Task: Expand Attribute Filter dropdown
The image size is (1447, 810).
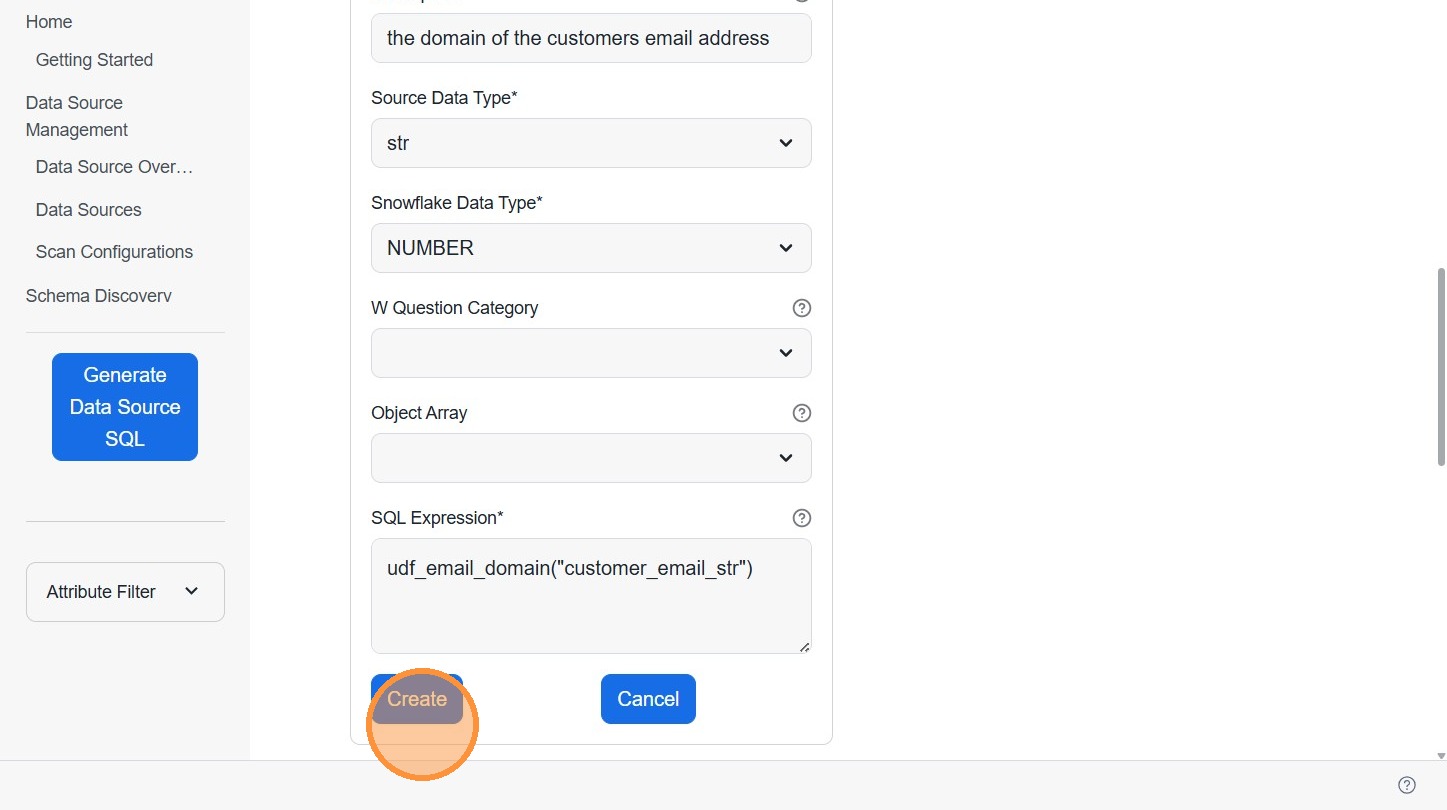Action: (x=125, y=592)
